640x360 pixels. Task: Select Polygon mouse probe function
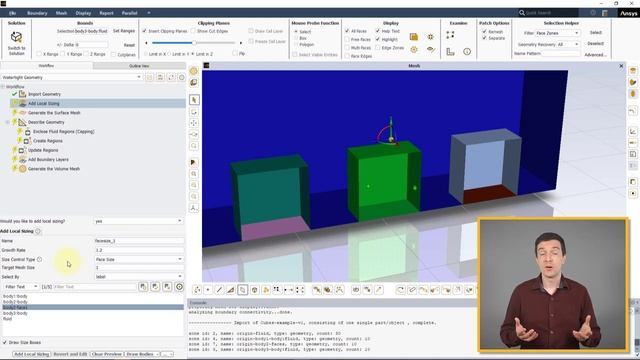pyautogui.click(x=296, y=44)
